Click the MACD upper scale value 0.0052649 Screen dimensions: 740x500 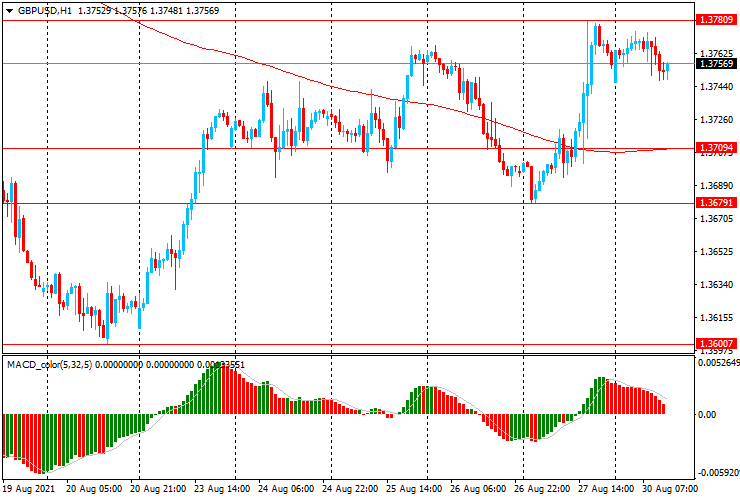pos(718,363)
